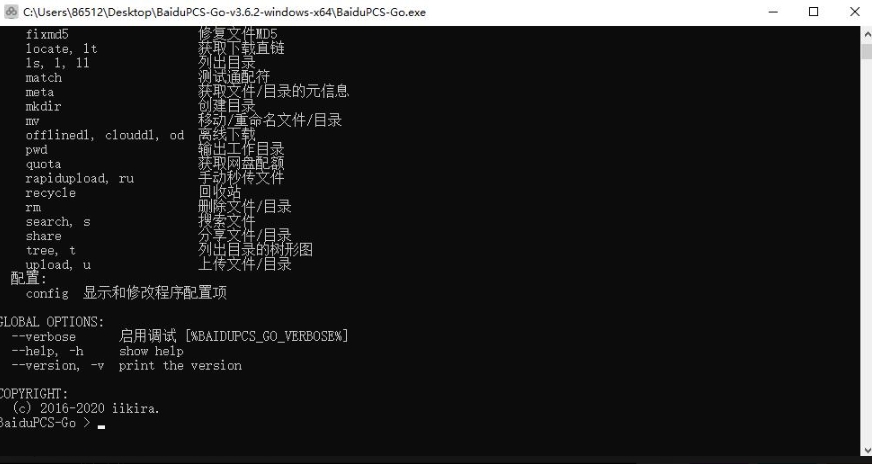The width and height of the screenshot is (872, 464).
Task: Click the 'mv' command text
Action: 33,121
